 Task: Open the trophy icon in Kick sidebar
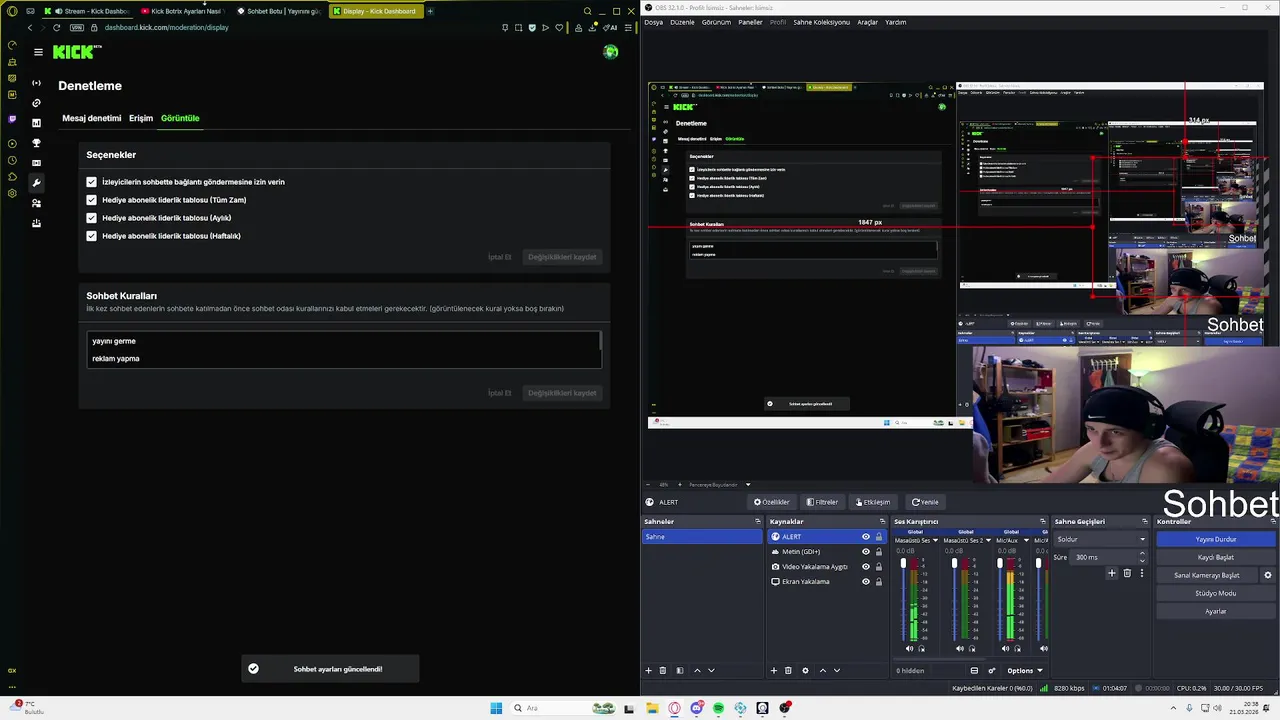[37, 143]
